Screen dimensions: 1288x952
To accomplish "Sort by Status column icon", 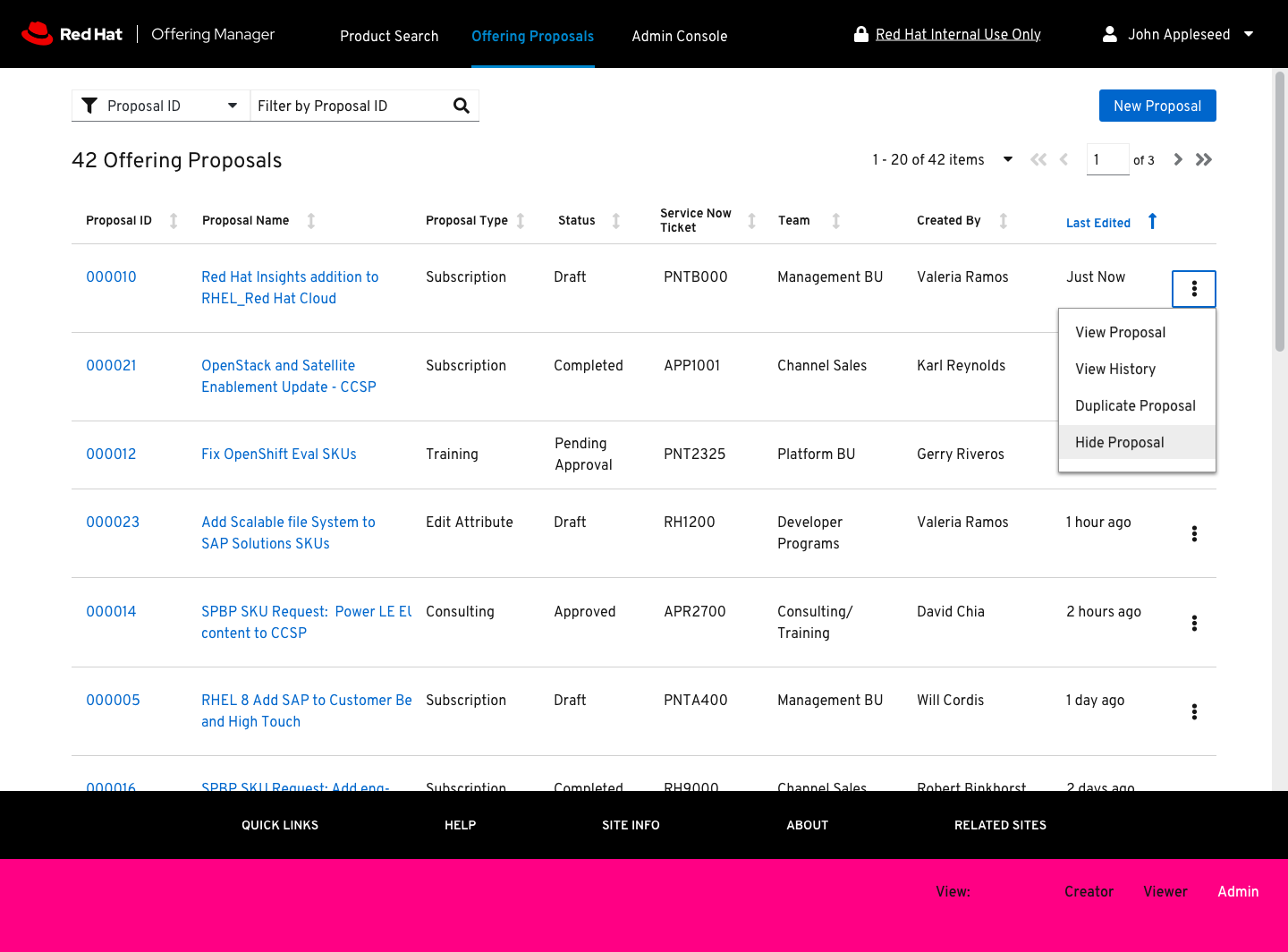I will pos(616,221).
